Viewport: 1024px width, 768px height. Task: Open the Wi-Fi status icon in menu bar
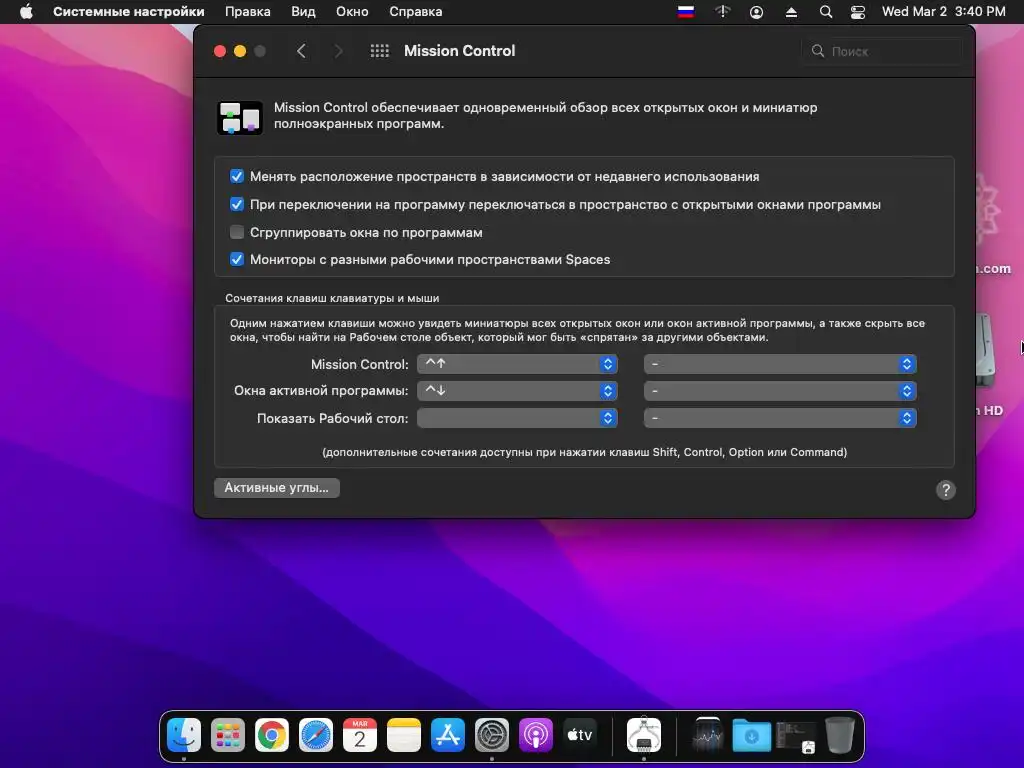tap(722, 12)
